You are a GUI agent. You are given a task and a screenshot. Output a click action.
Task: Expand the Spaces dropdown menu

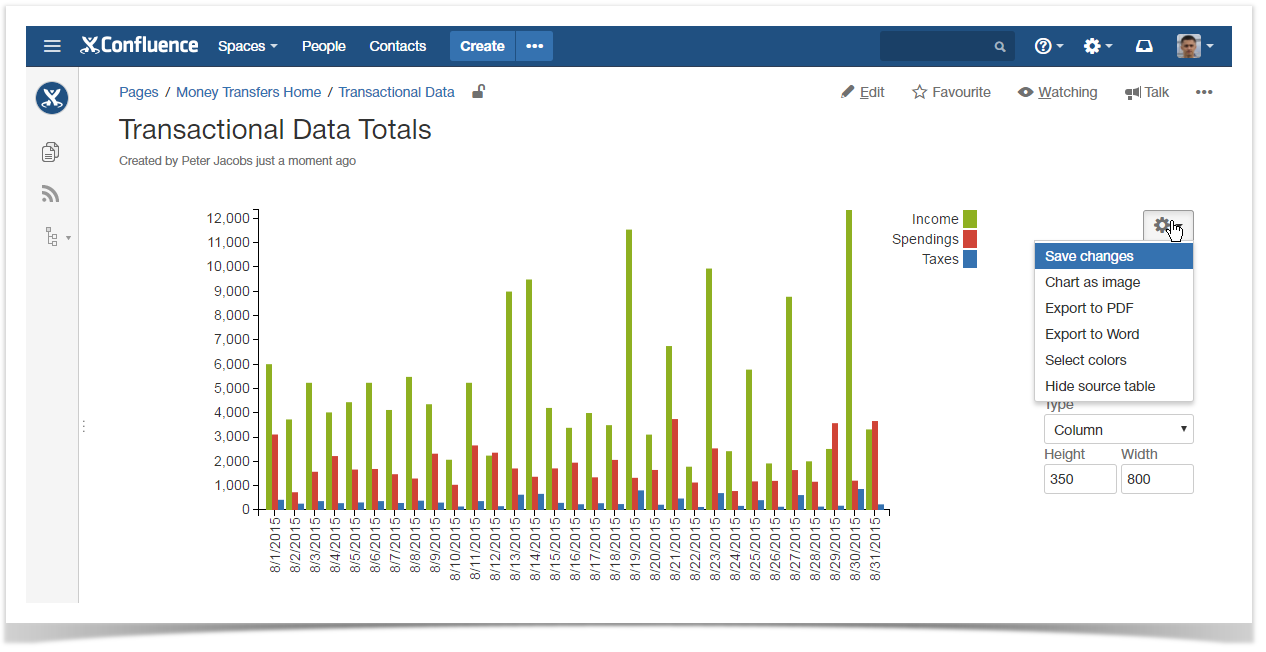pos(247,46)
